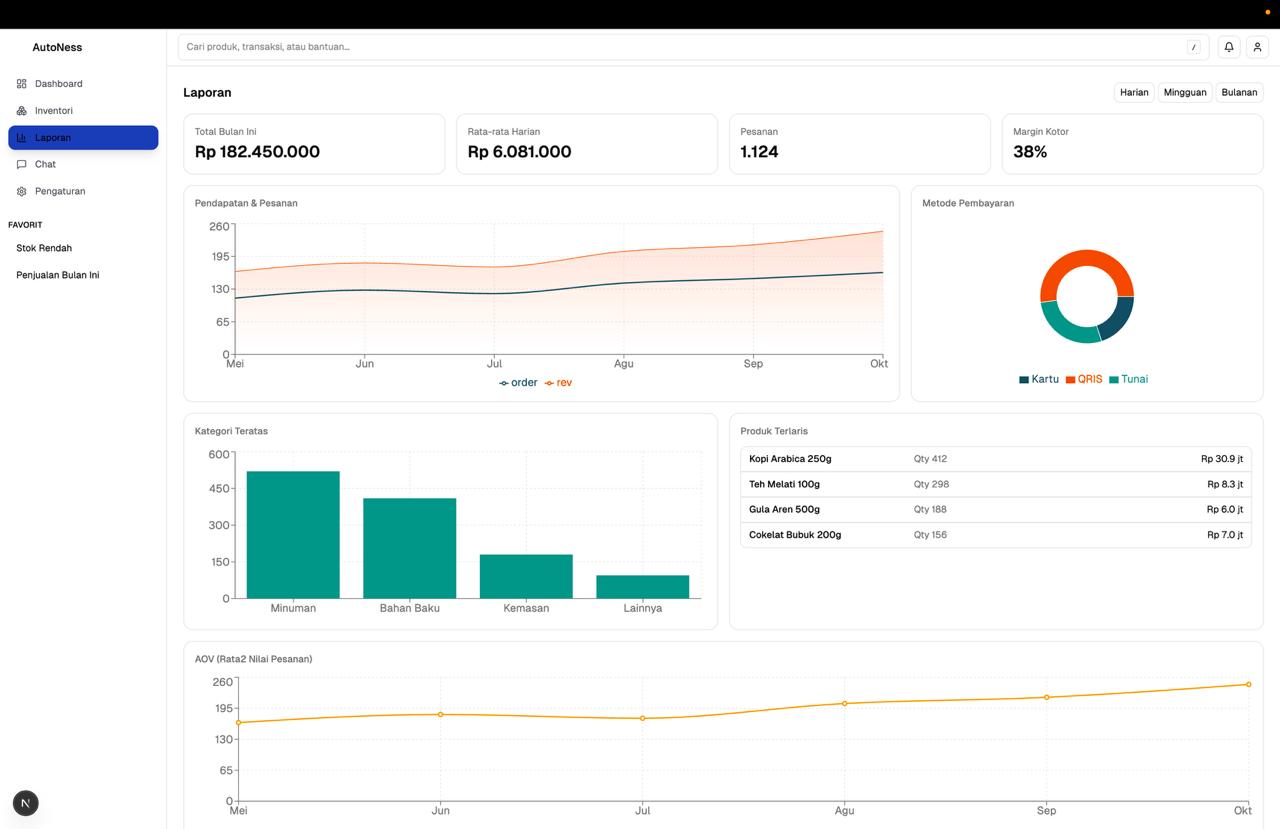Toggle the QRIS legend entry
Screen dimensions: 1280x829
coord(1084,379)
